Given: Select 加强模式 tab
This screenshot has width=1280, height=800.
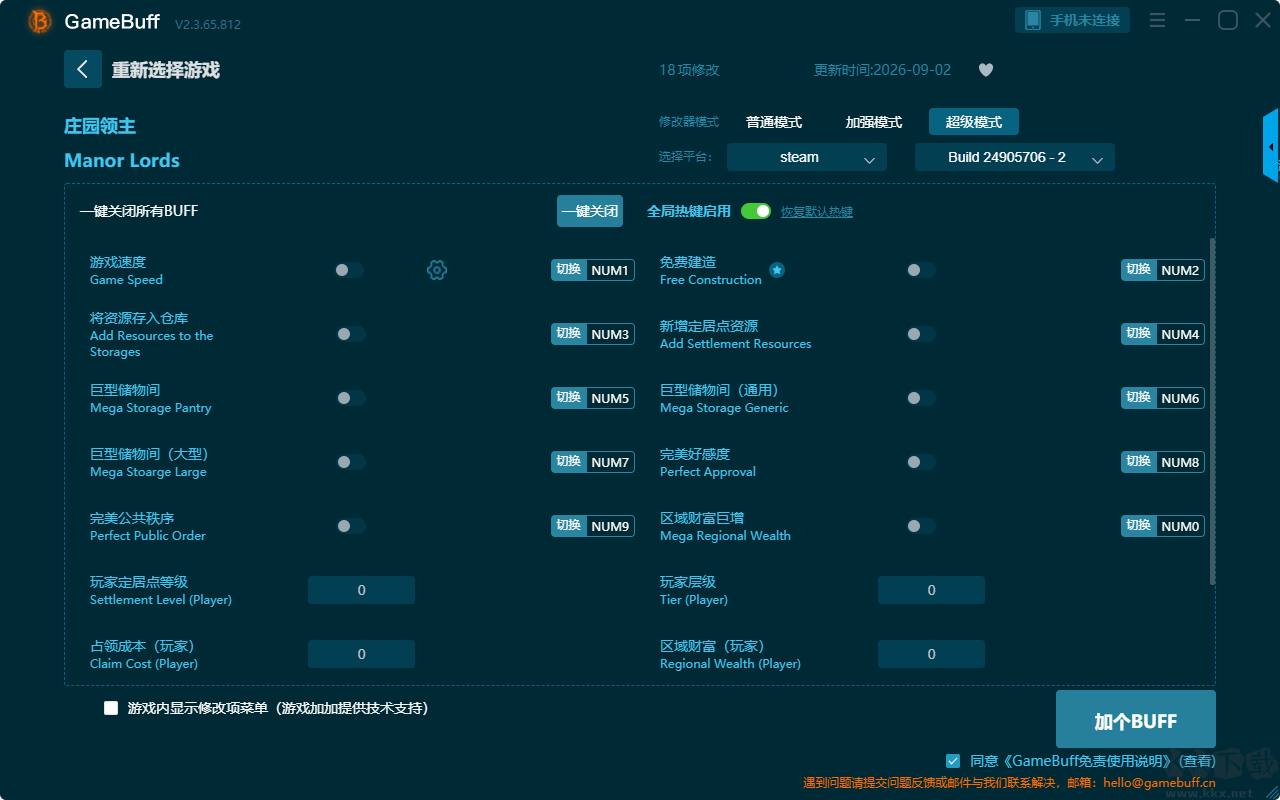Looking at the screenshot, I should click(874, 122).
